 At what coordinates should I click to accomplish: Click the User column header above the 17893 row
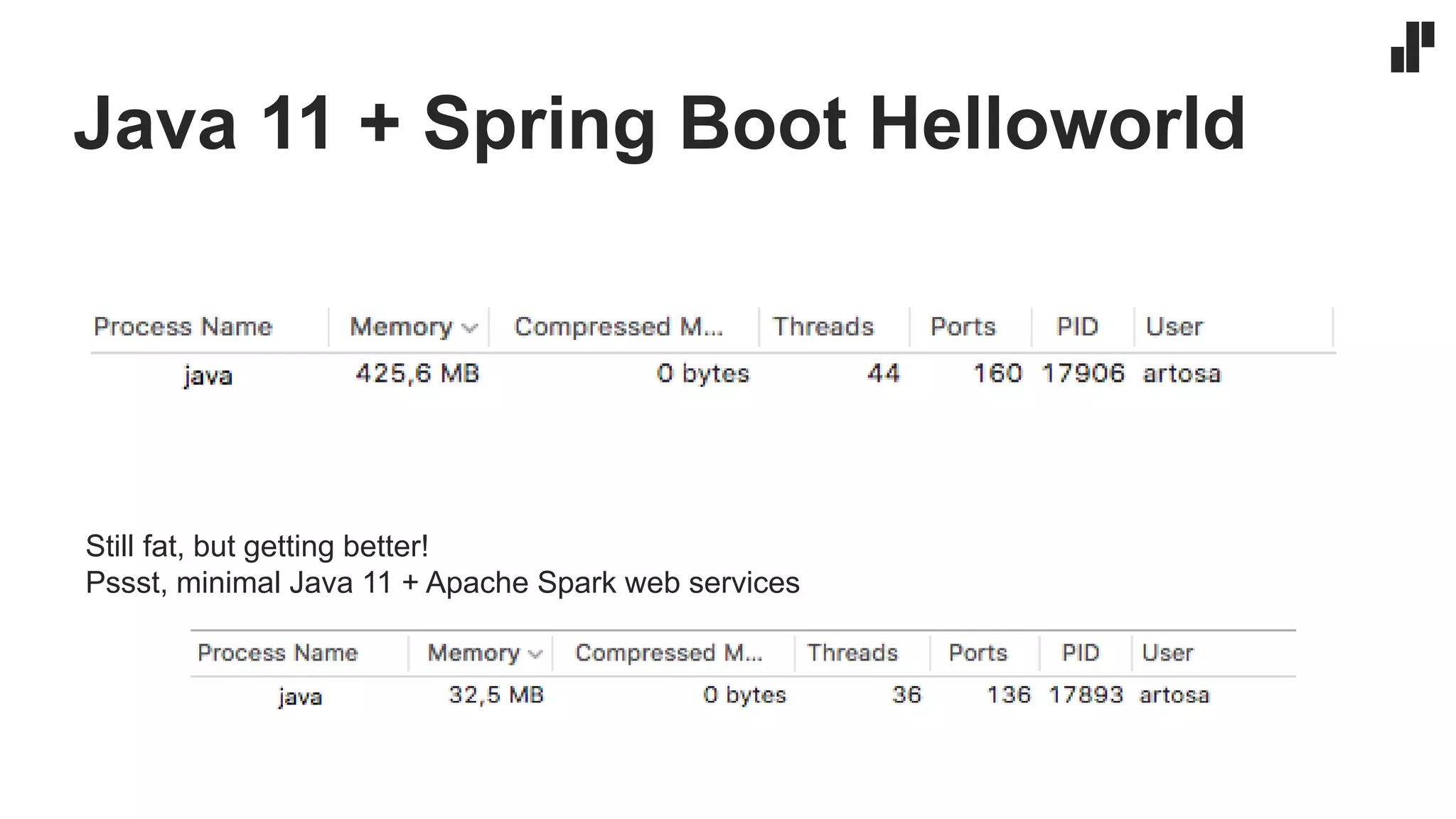(1167, 653)
